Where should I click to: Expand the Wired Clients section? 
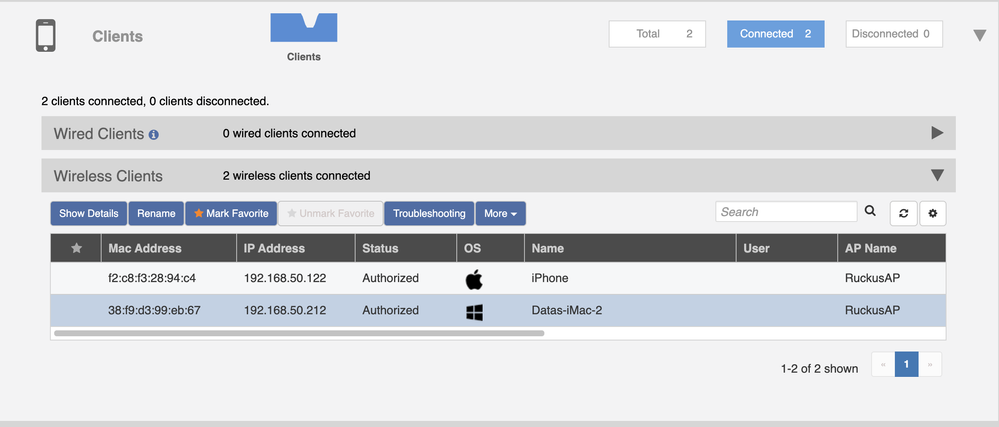pyautogui.click(x=937, y=133)
